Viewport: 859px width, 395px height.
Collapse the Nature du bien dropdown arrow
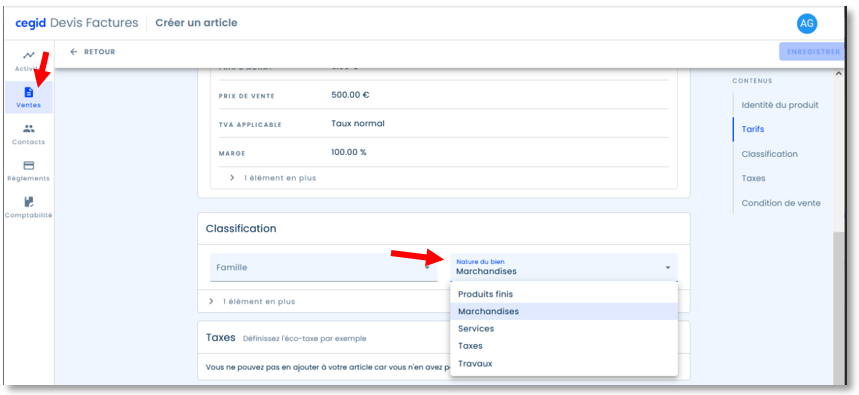(668, 267)
